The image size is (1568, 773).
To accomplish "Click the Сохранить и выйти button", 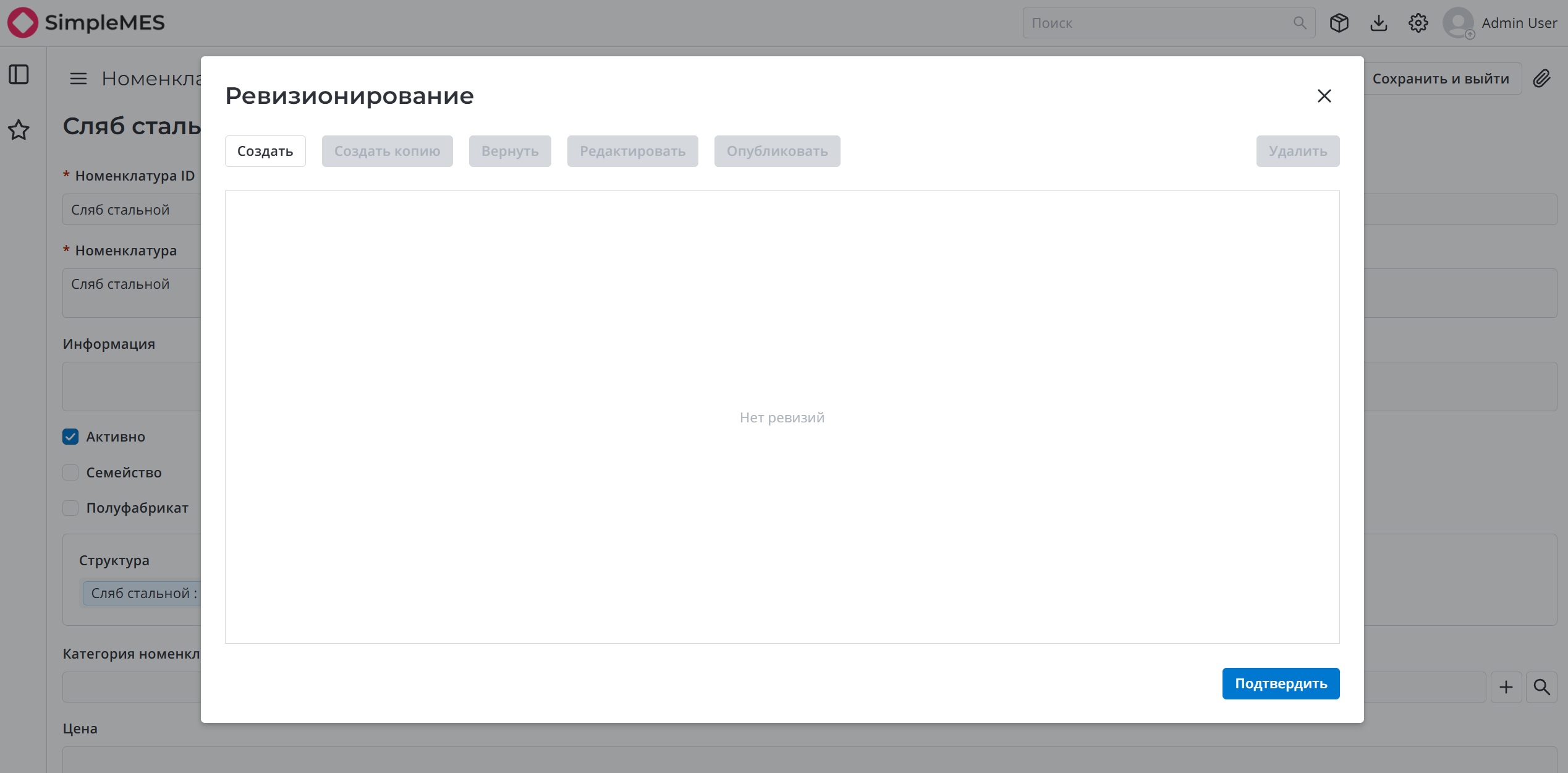I will [x=1440, y=79].
